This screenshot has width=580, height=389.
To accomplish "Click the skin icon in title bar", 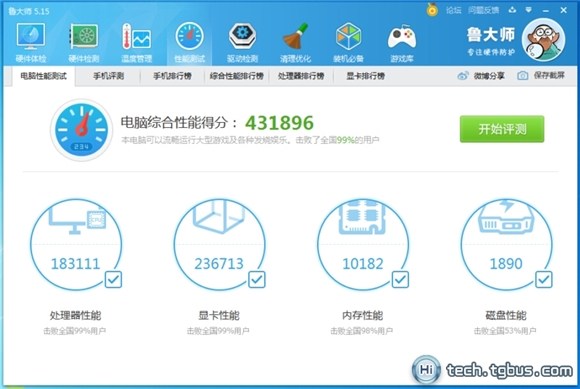I will coord(512,10).
